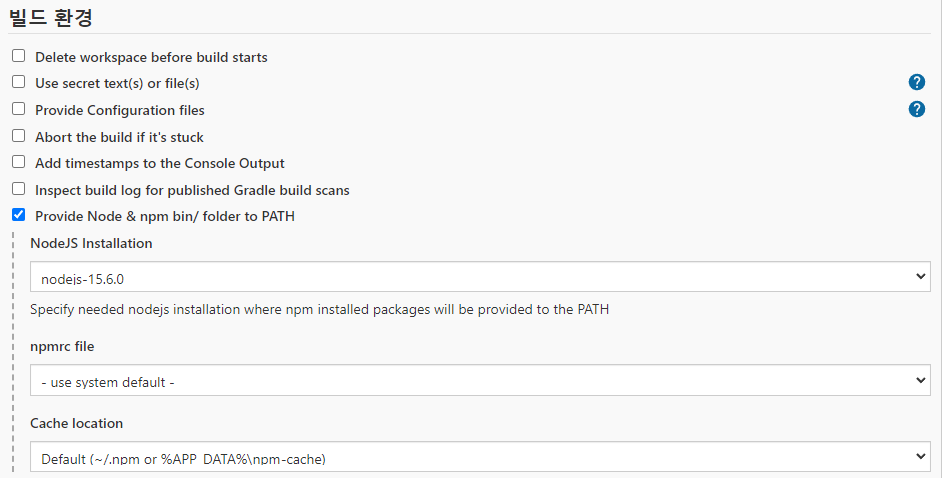
Task: Tick the Delete workspace before build starts checkbox
Action: [19, 56]
